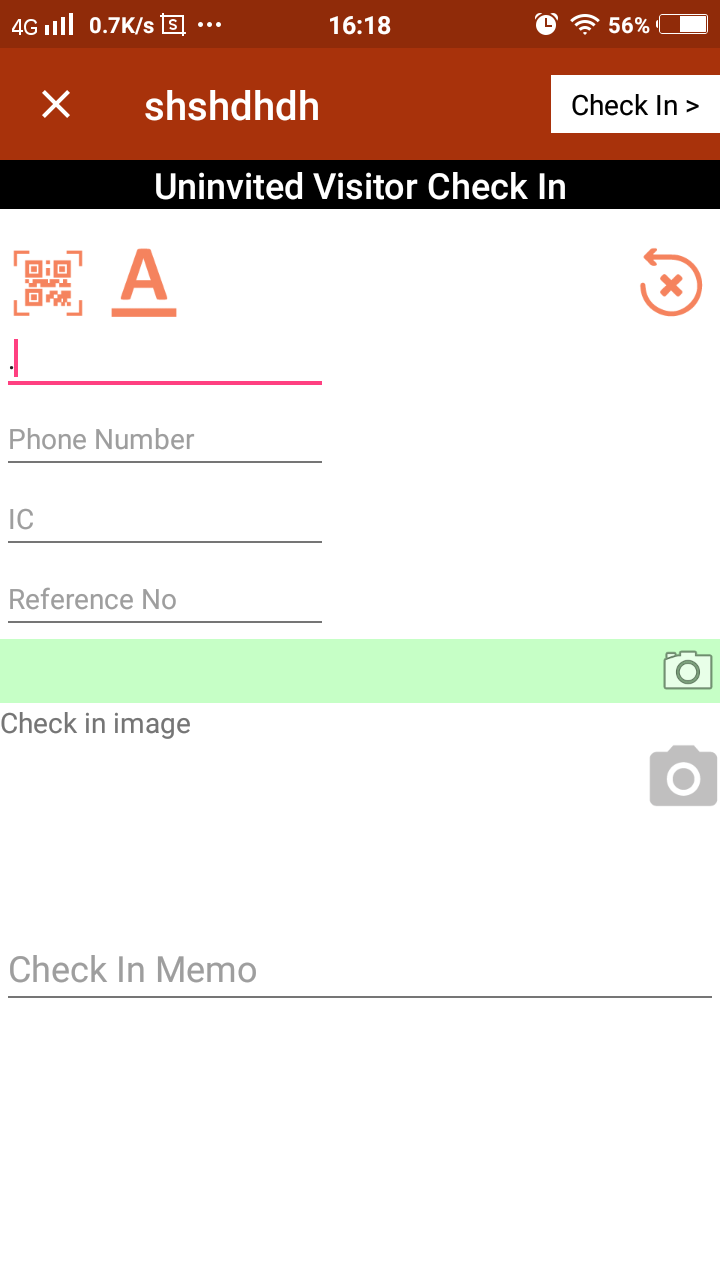Tap the Check In > button
Viewport: 720px width, 1280px height.
pyautogui.click(x=635, y=104)
